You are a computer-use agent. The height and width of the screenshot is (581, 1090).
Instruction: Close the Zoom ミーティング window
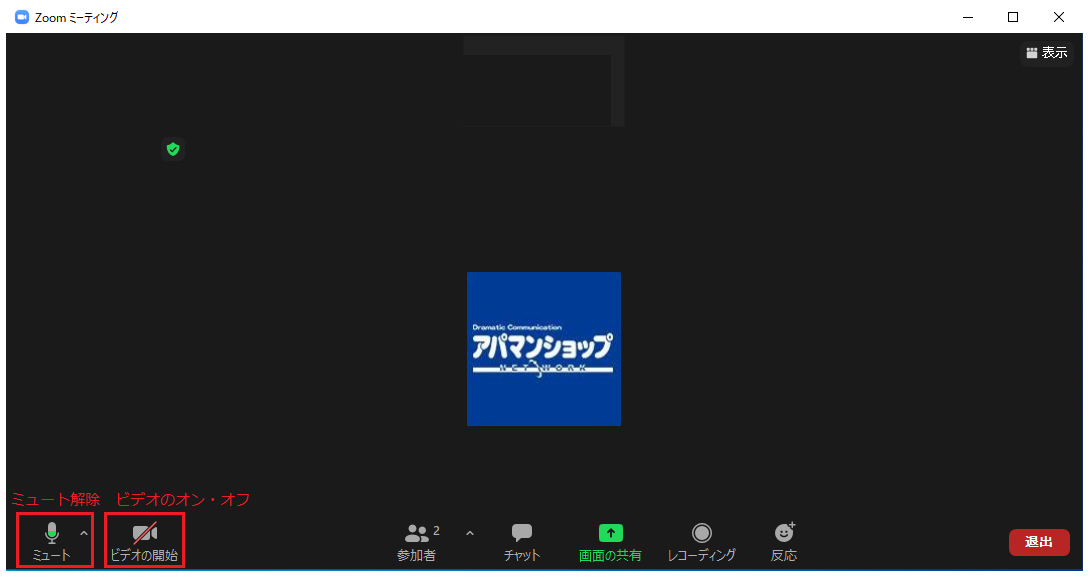[x=1059, y=17]
